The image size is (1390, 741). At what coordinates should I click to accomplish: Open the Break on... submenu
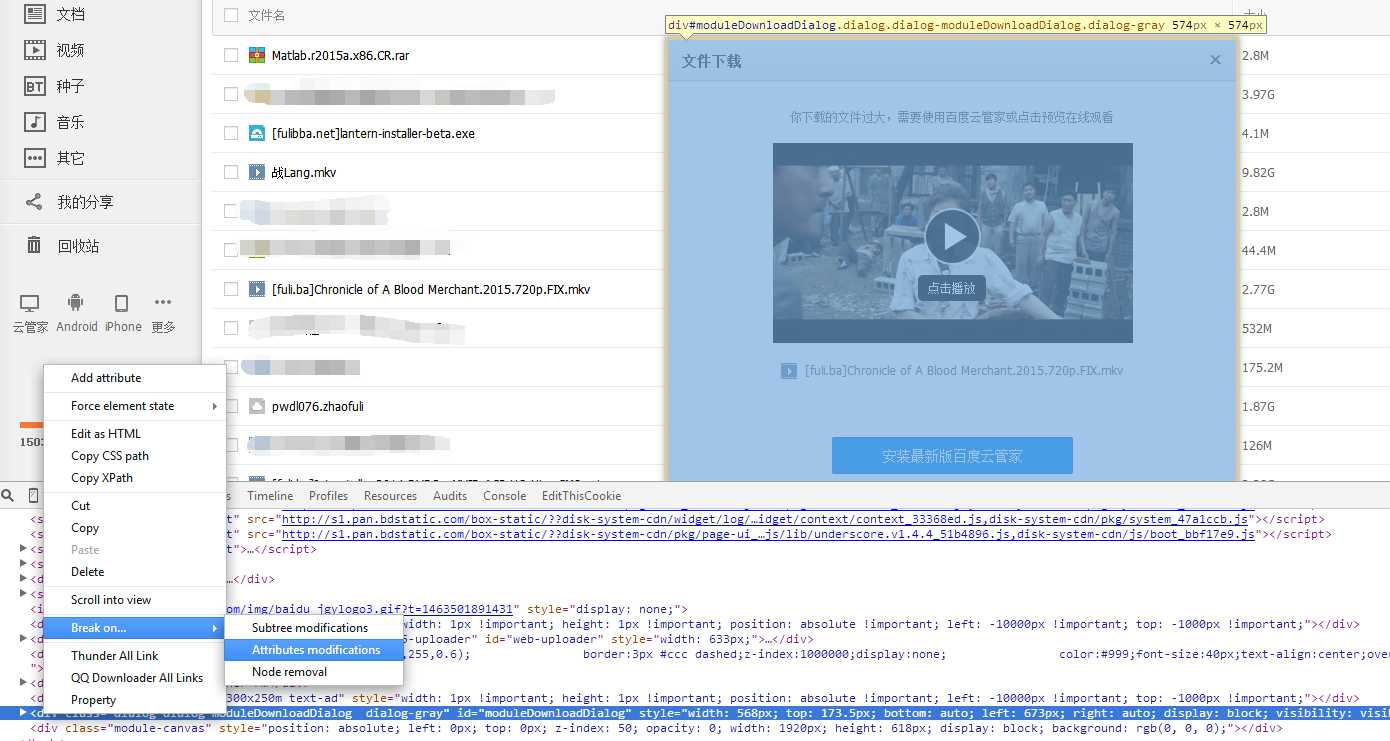tap(135, 628)
